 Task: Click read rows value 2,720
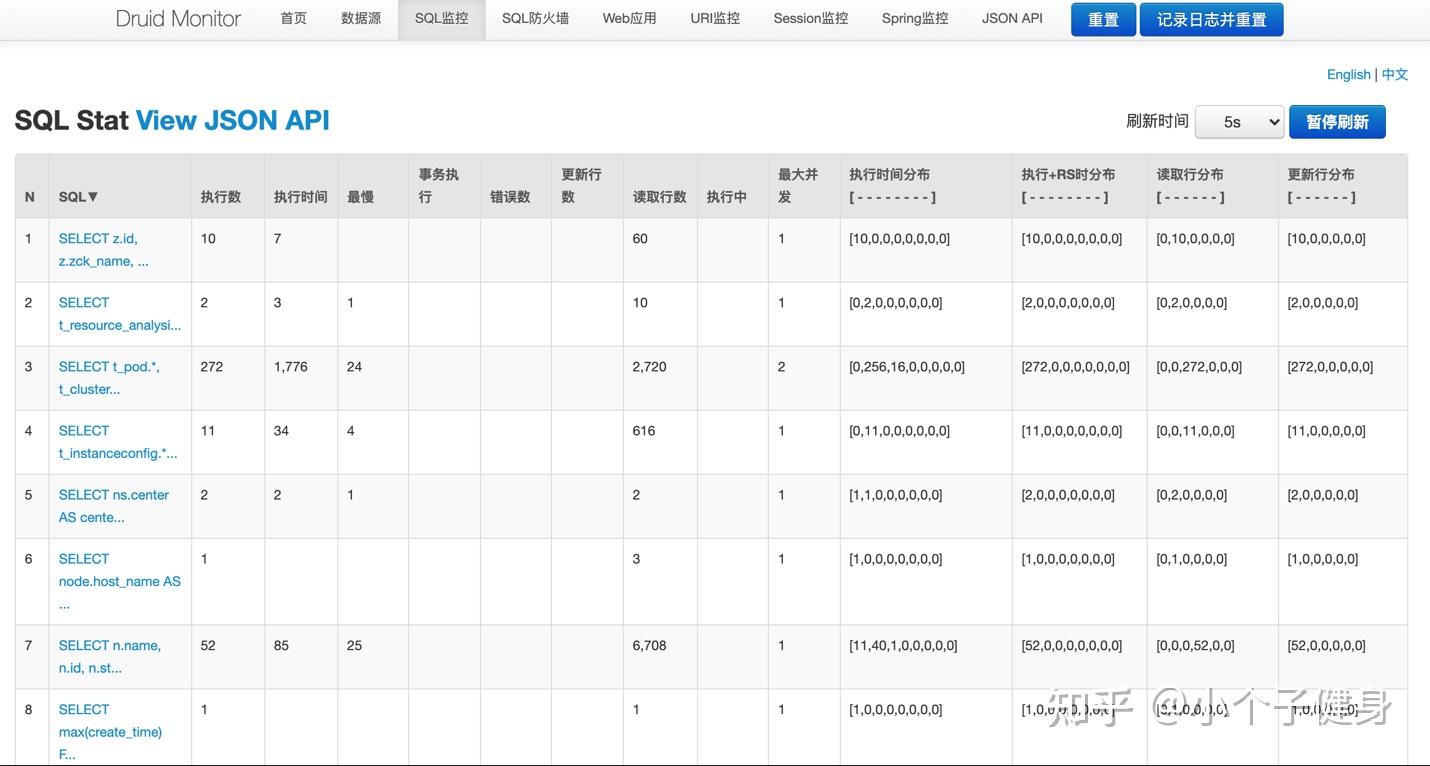click(649, 367)
